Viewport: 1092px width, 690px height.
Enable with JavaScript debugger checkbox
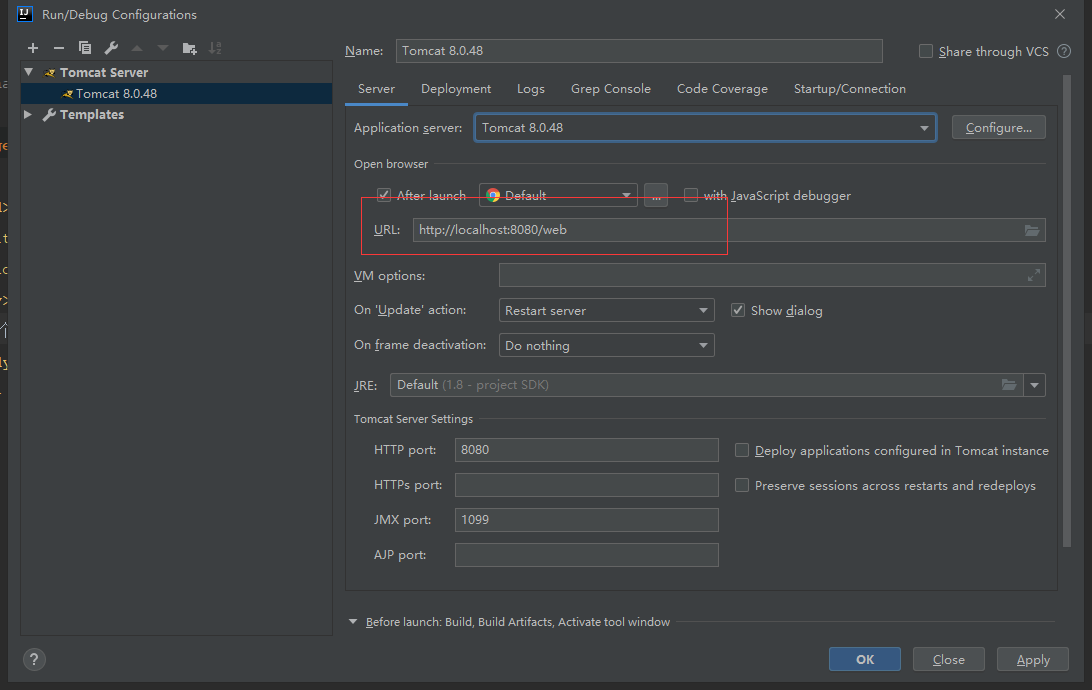tap(691, 195)
